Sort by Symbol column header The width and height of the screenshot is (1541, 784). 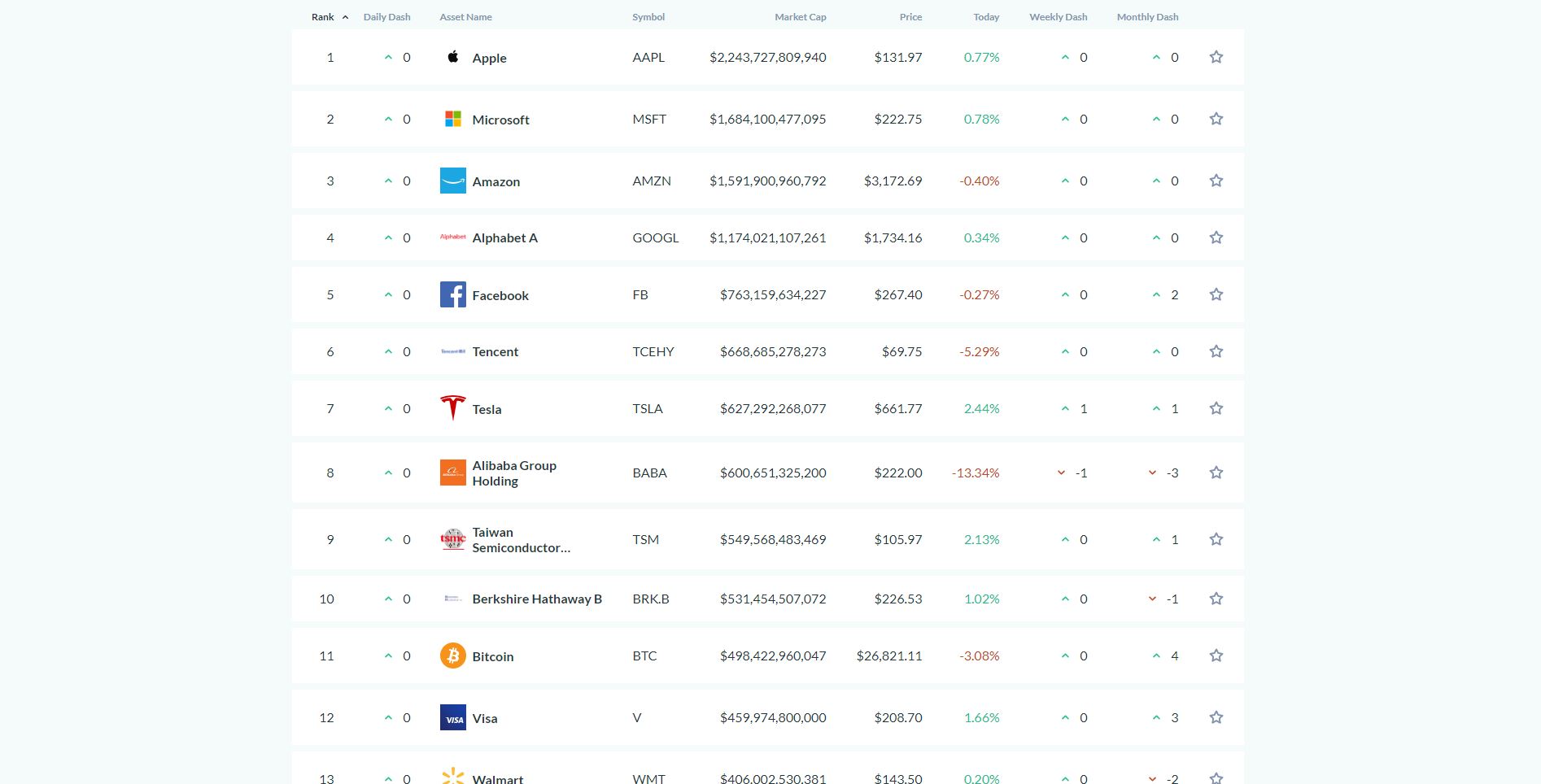point(648,17)
